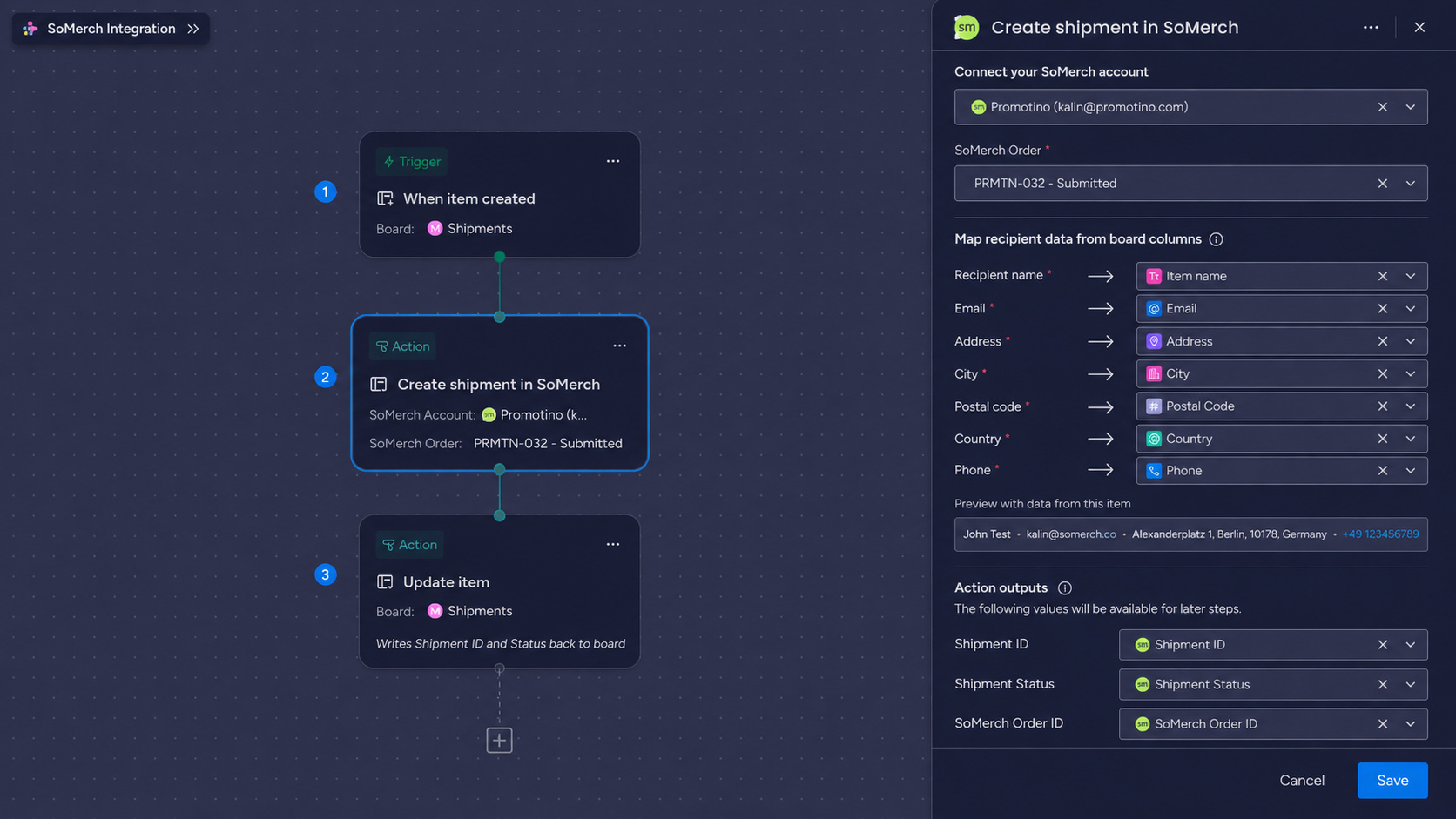1456x819 pixels.
Task: Click the 'Postal code' field label
Action: click(988, 406)
